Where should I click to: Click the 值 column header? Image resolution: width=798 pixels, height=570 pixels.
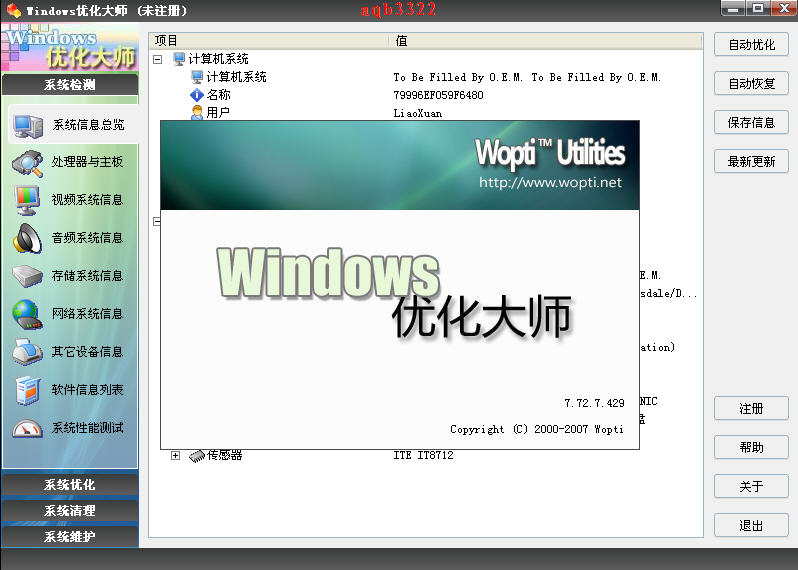(546, 41)
